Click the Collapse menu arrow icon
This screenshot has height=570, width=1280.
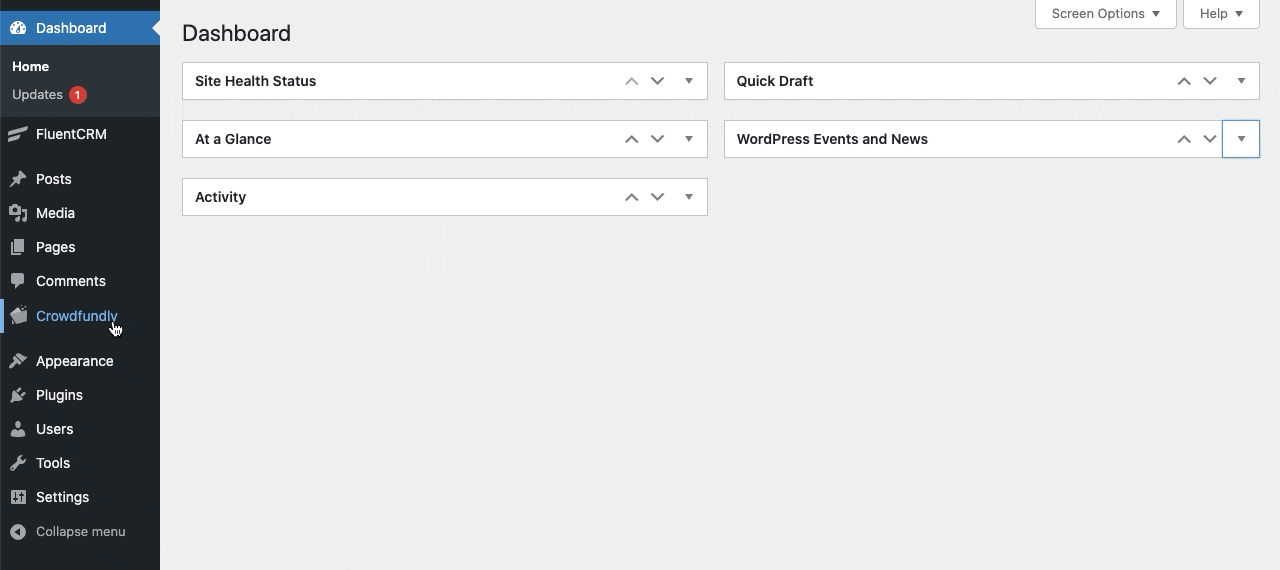[18, 532]
